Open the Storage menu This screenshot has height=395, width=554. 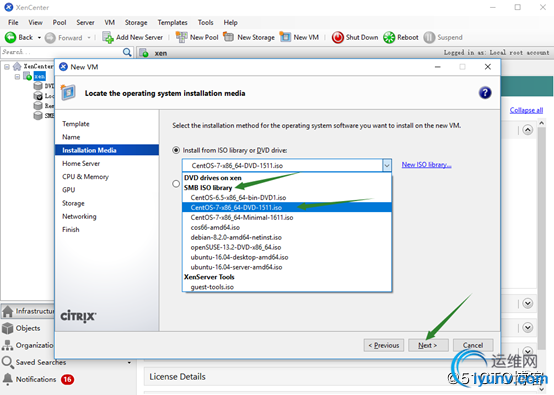pos(136,22)
